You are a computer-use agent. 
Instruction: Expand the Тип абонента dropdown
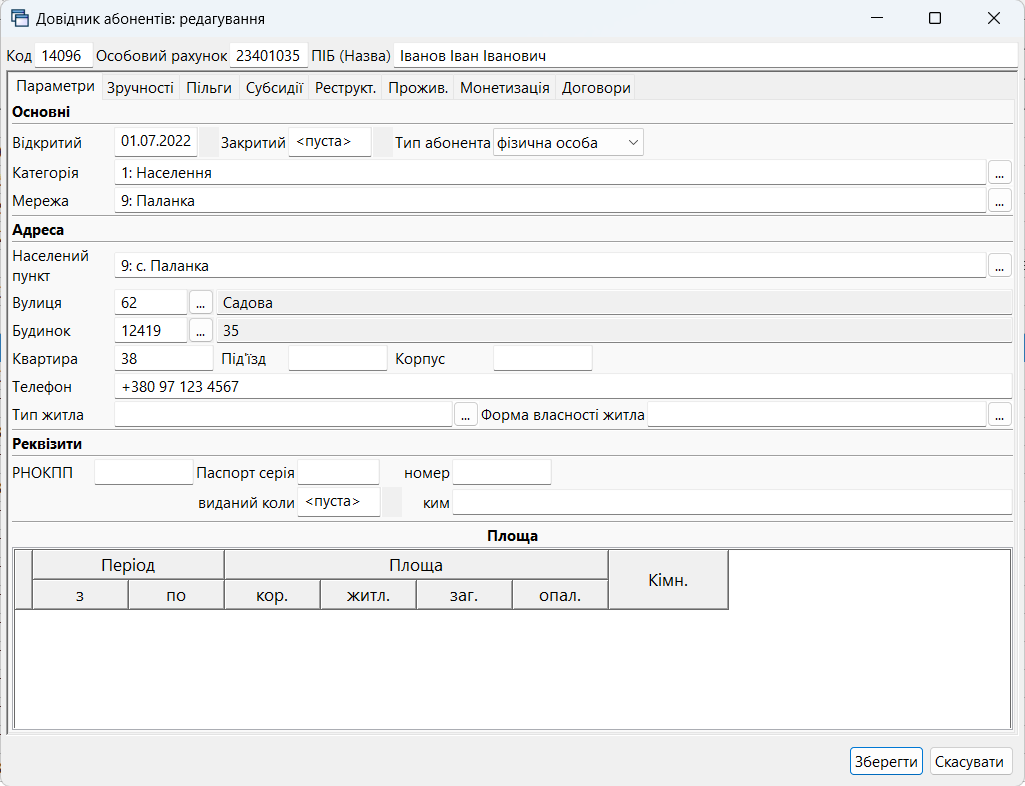coord(633,143)
